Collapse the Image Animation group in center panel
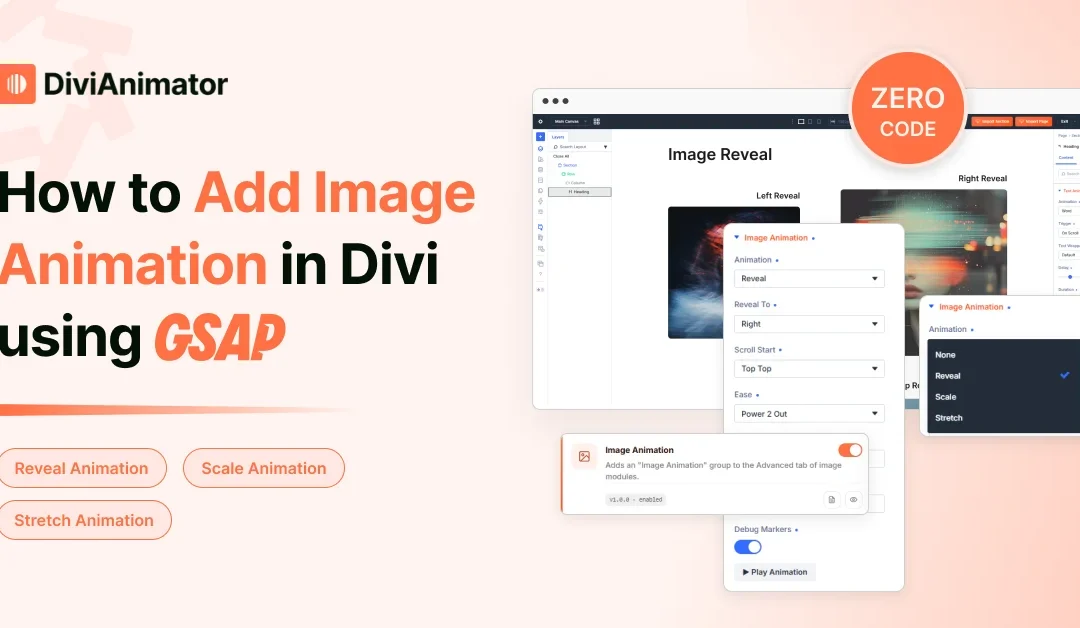 737,238
